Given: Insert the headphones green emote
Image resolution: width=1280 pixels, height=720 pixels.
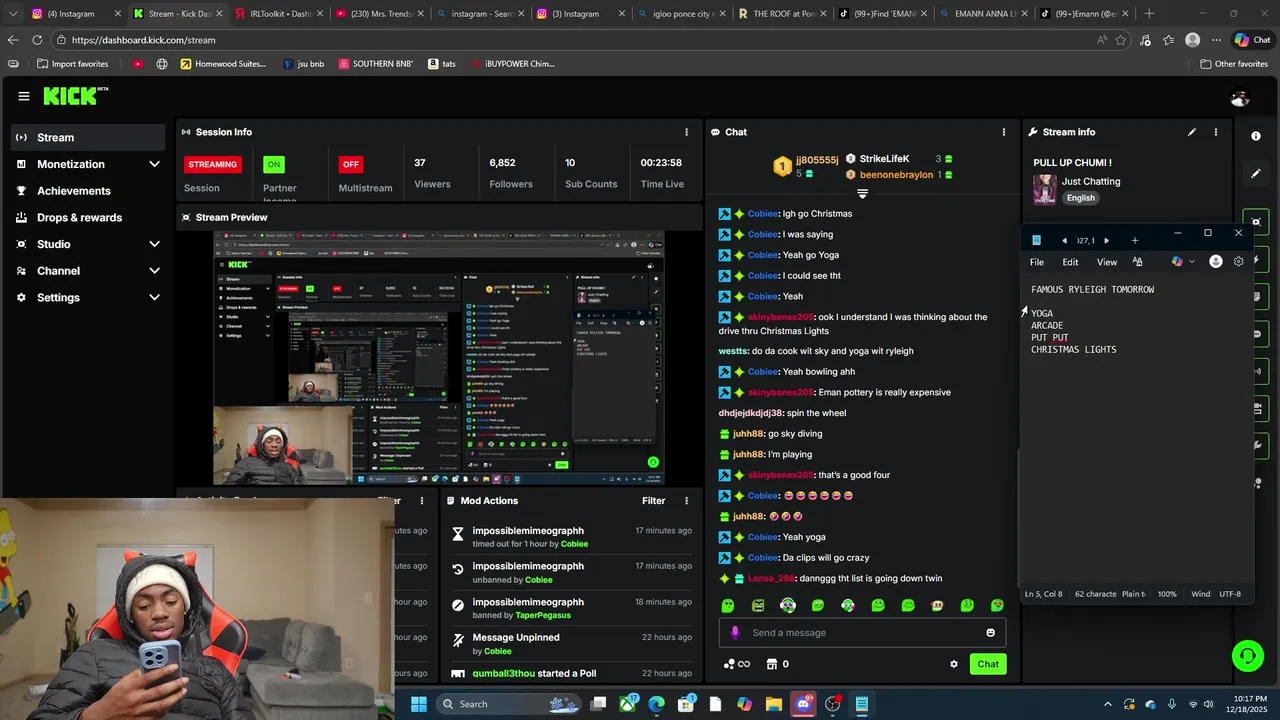Looking at the screenshot, I should coord(788,605).
